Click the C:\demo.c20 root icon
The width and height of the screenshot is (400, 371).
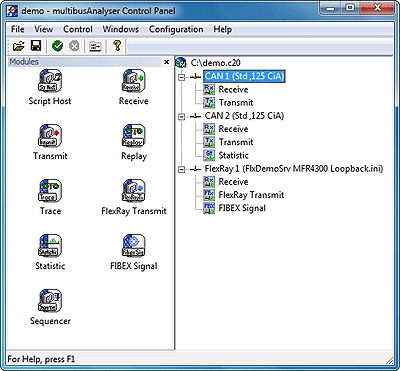tap(181, 63)
